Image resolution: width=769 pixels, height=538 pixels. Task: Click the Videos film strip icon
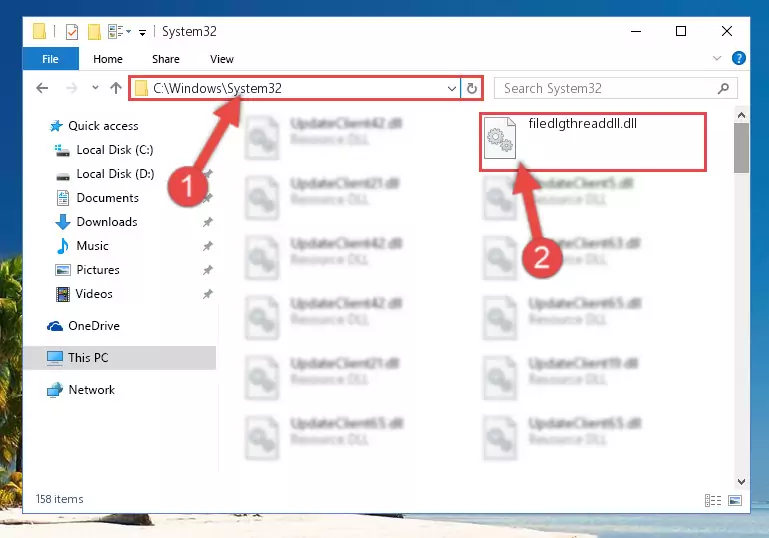(63, 294)
